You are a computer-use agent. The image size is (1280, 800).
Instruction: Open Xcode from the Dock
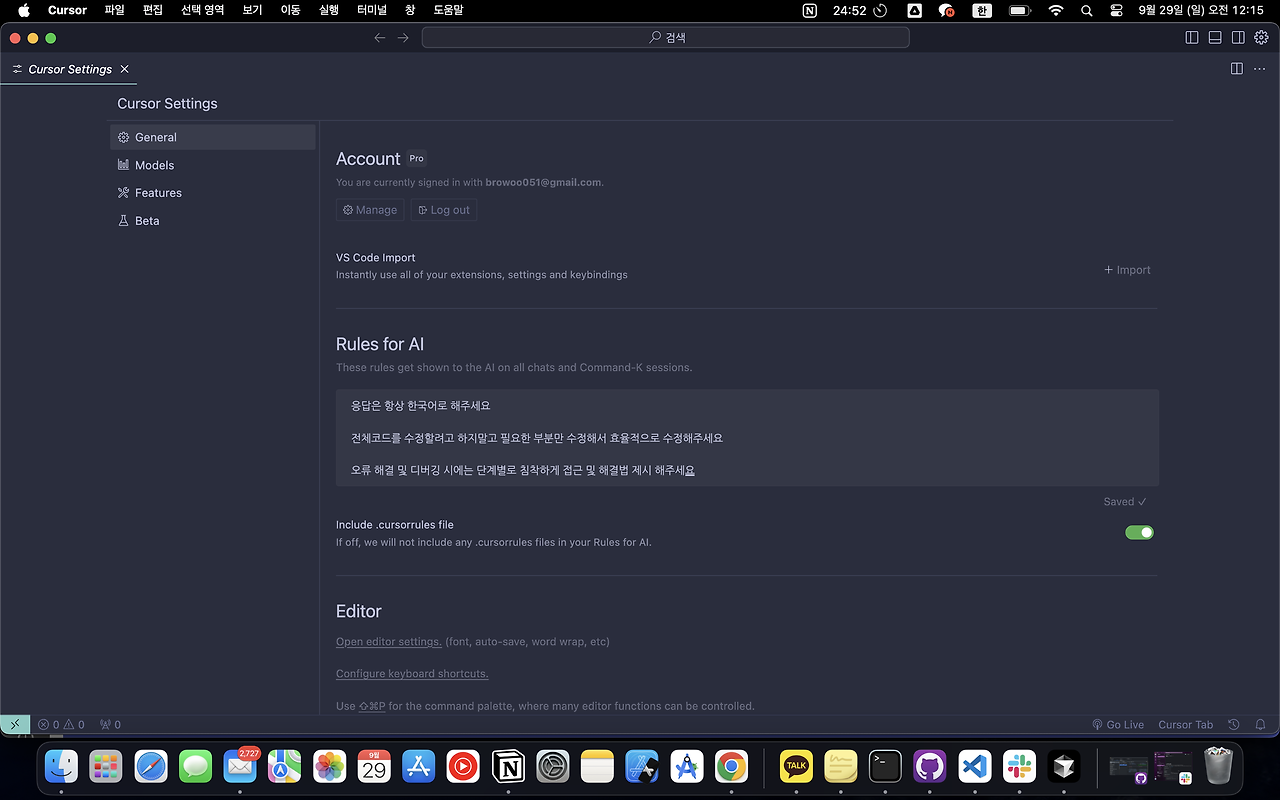(x=642, y=767)
